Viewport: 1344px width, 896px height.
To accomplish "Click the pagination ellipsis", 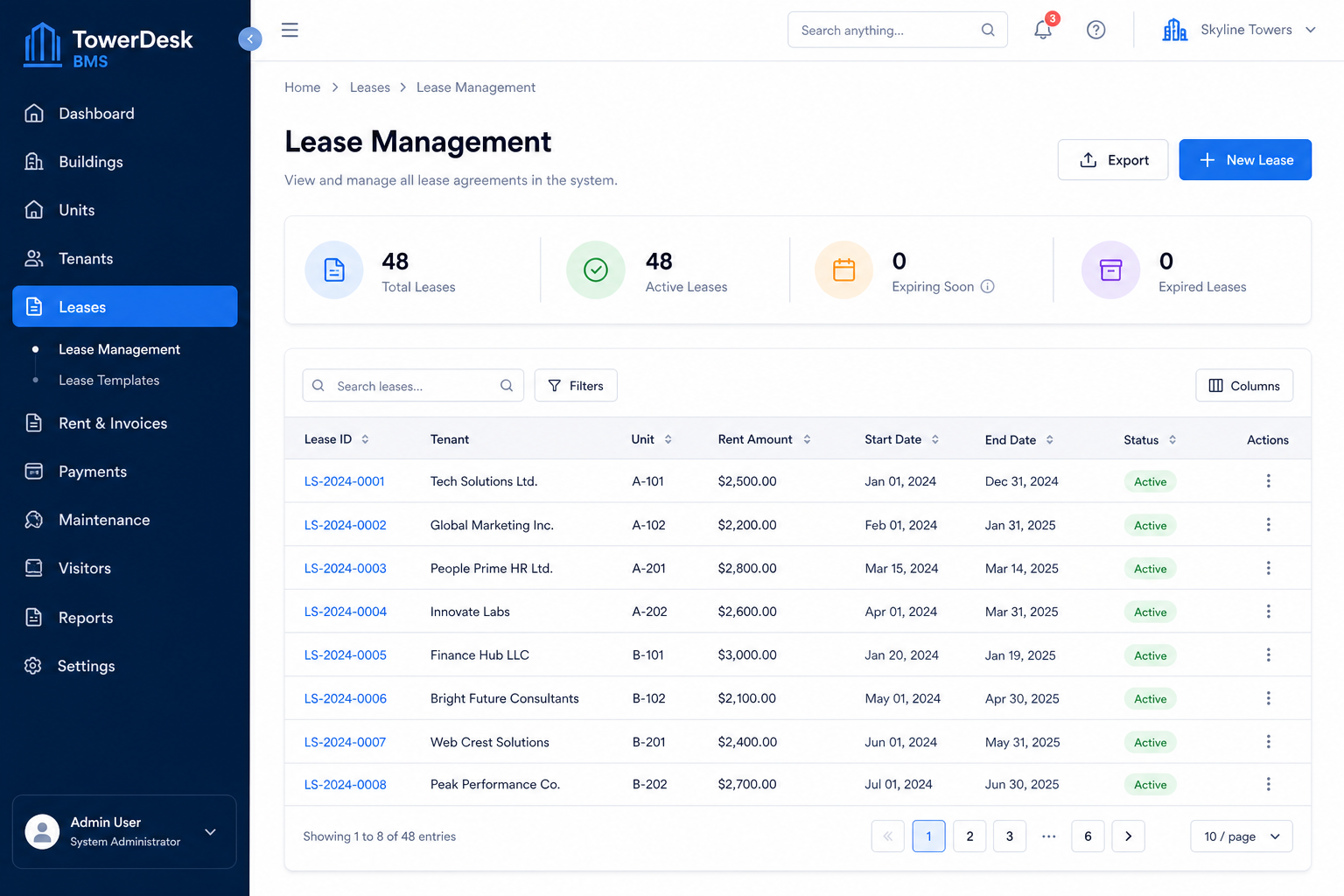I will pyautogui.click(x=1049, y=836).
